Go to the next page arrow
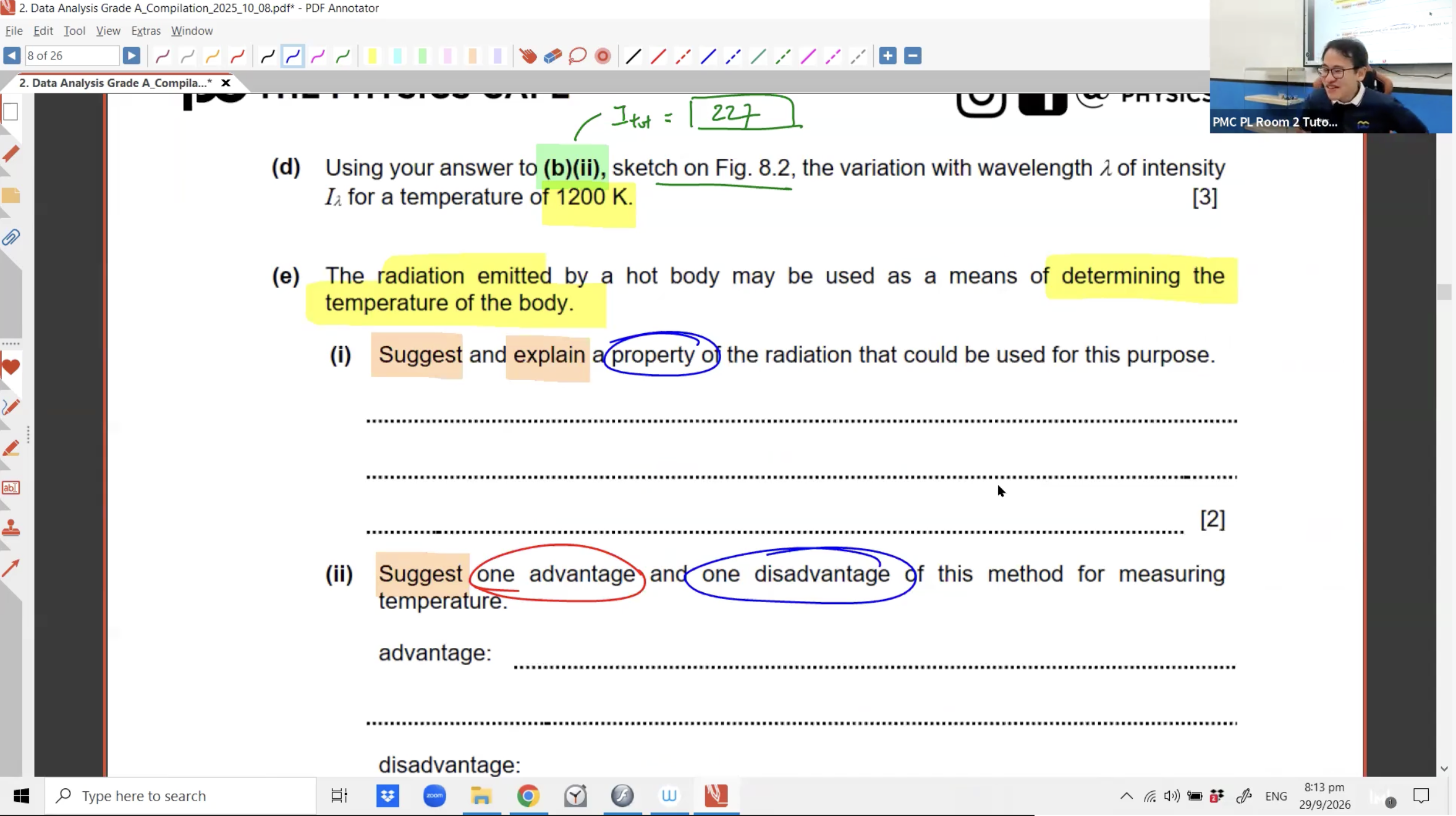 point(131,56)
